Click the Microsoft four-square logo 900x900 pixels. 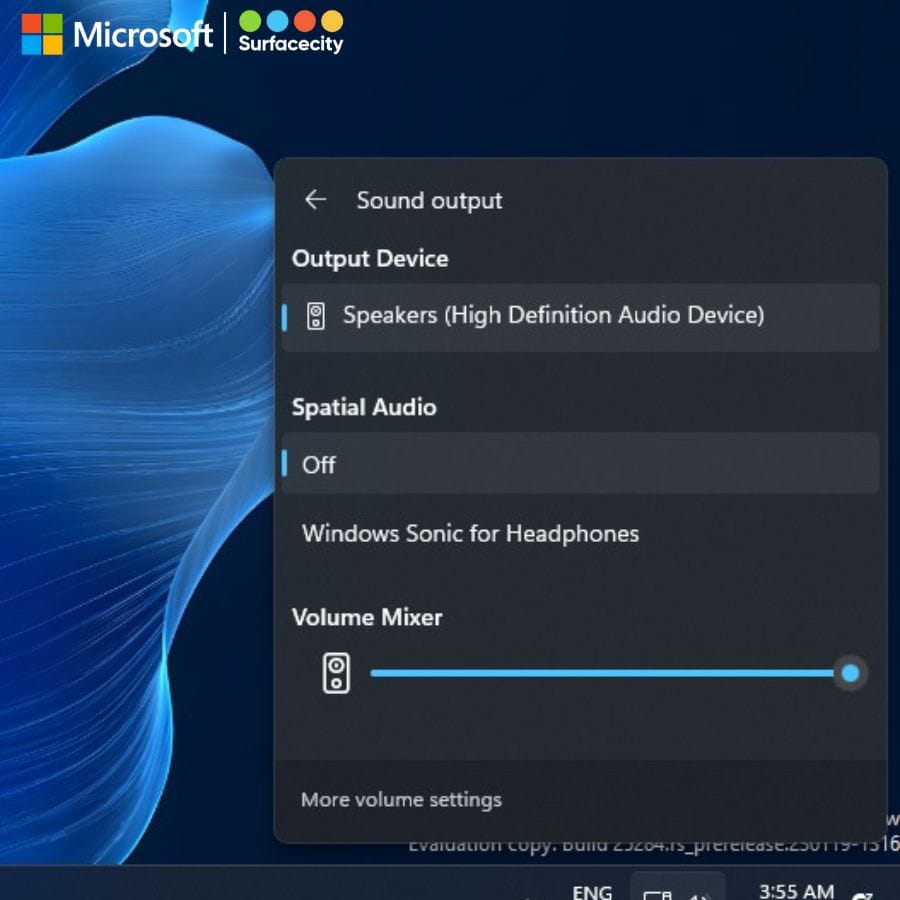41,35
